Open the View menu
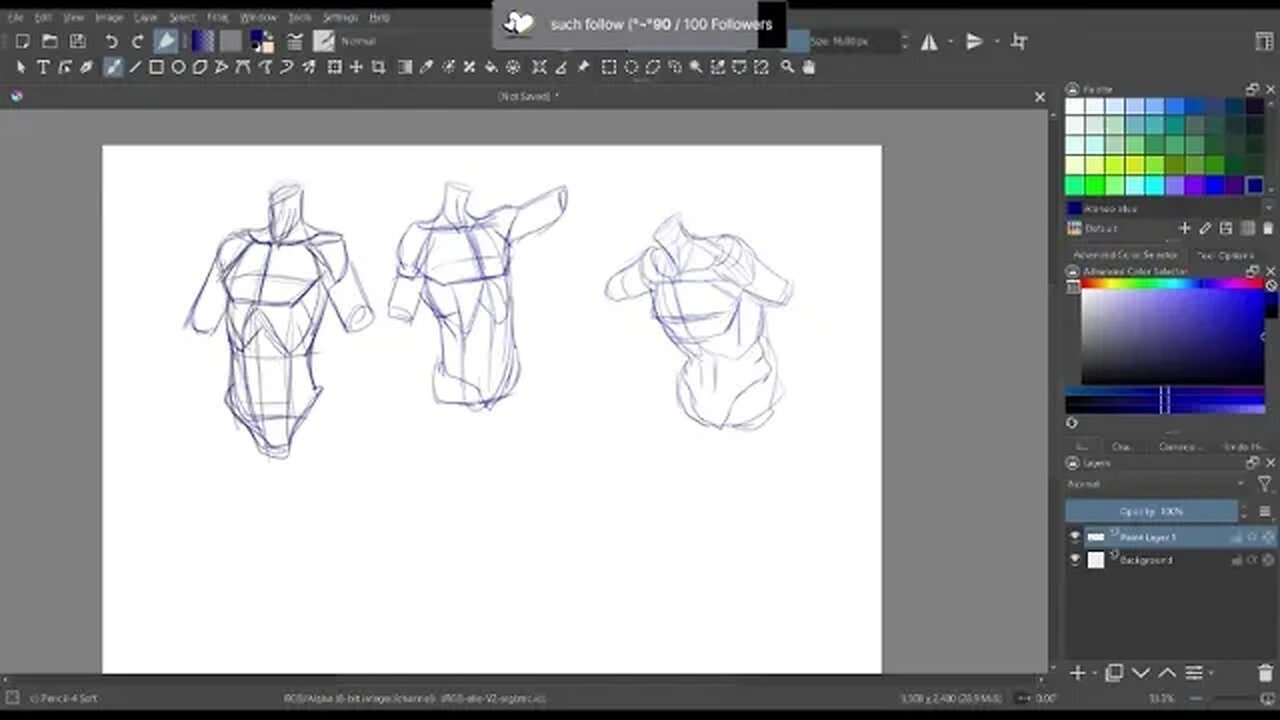The image size is (1280, 720). click(74, 18)
